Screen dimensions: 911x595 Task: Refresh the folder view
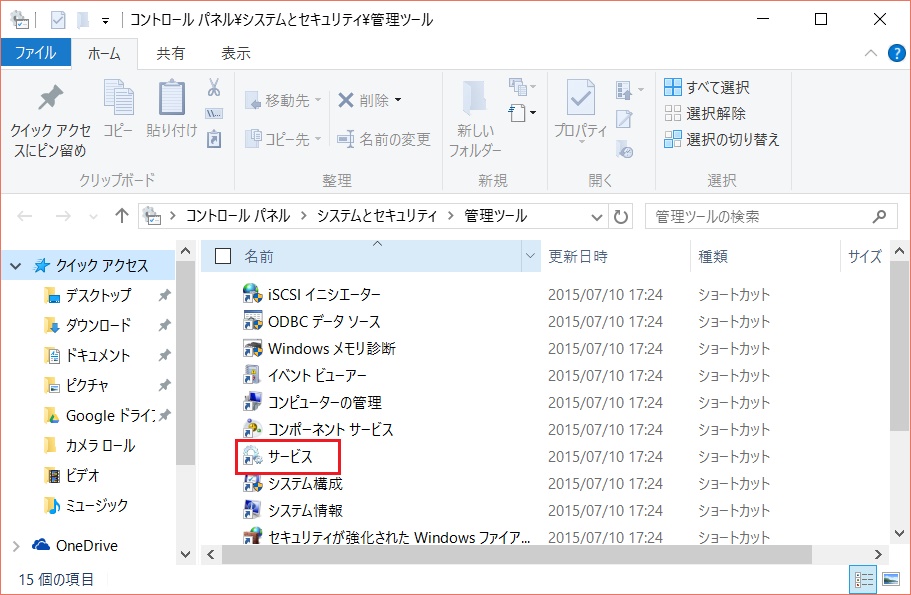click(621, 217)
